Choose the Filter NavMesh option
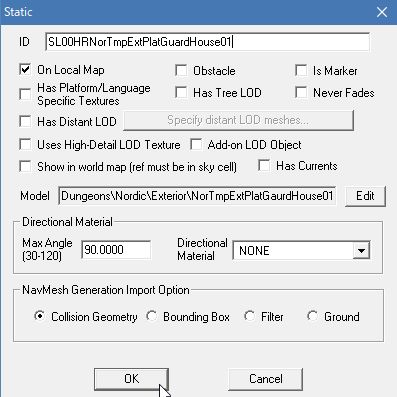Screen dimensions: 397x397 click(249, 316)
